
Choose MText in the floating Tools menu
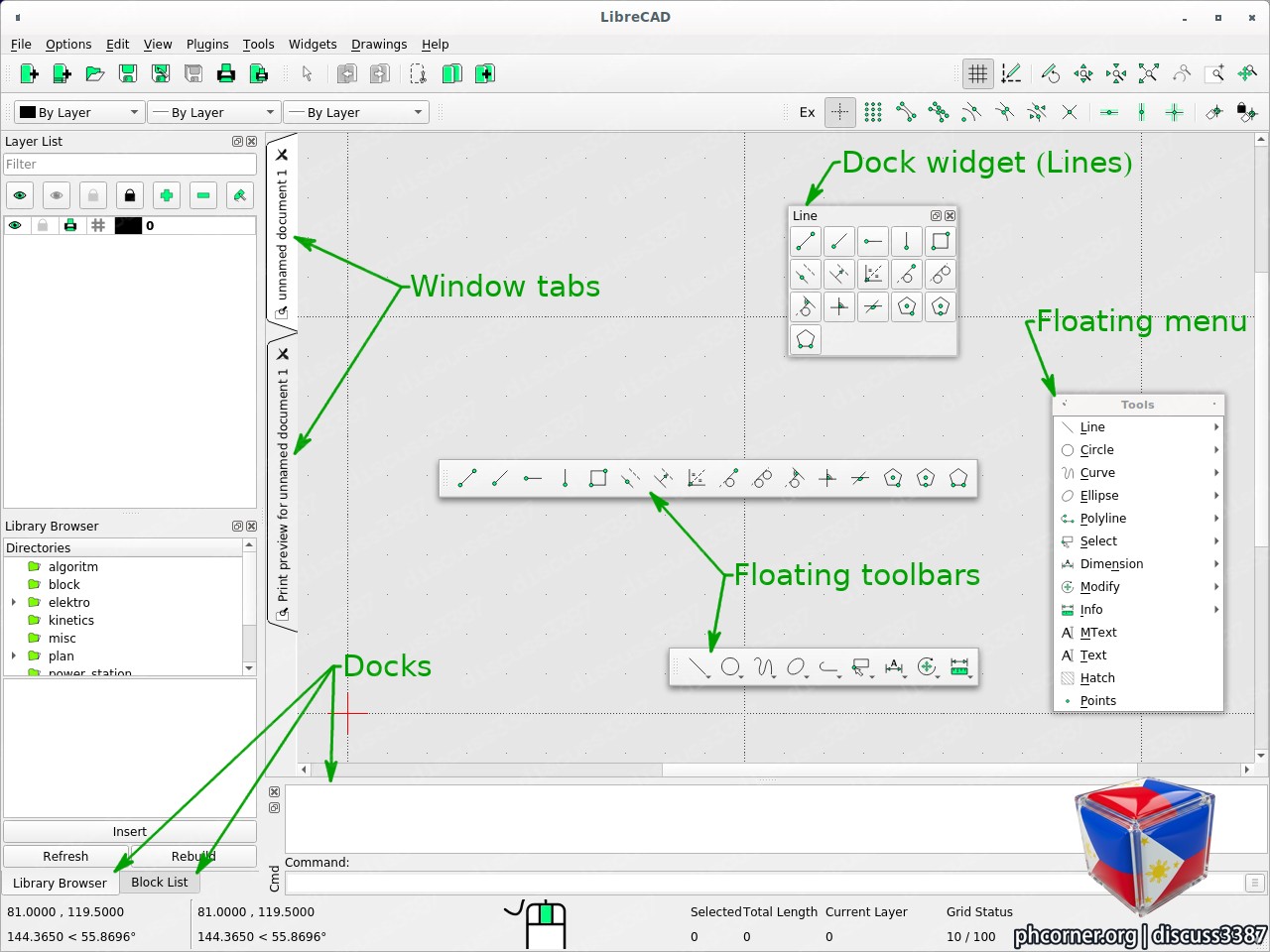(x=1139, y=633)
